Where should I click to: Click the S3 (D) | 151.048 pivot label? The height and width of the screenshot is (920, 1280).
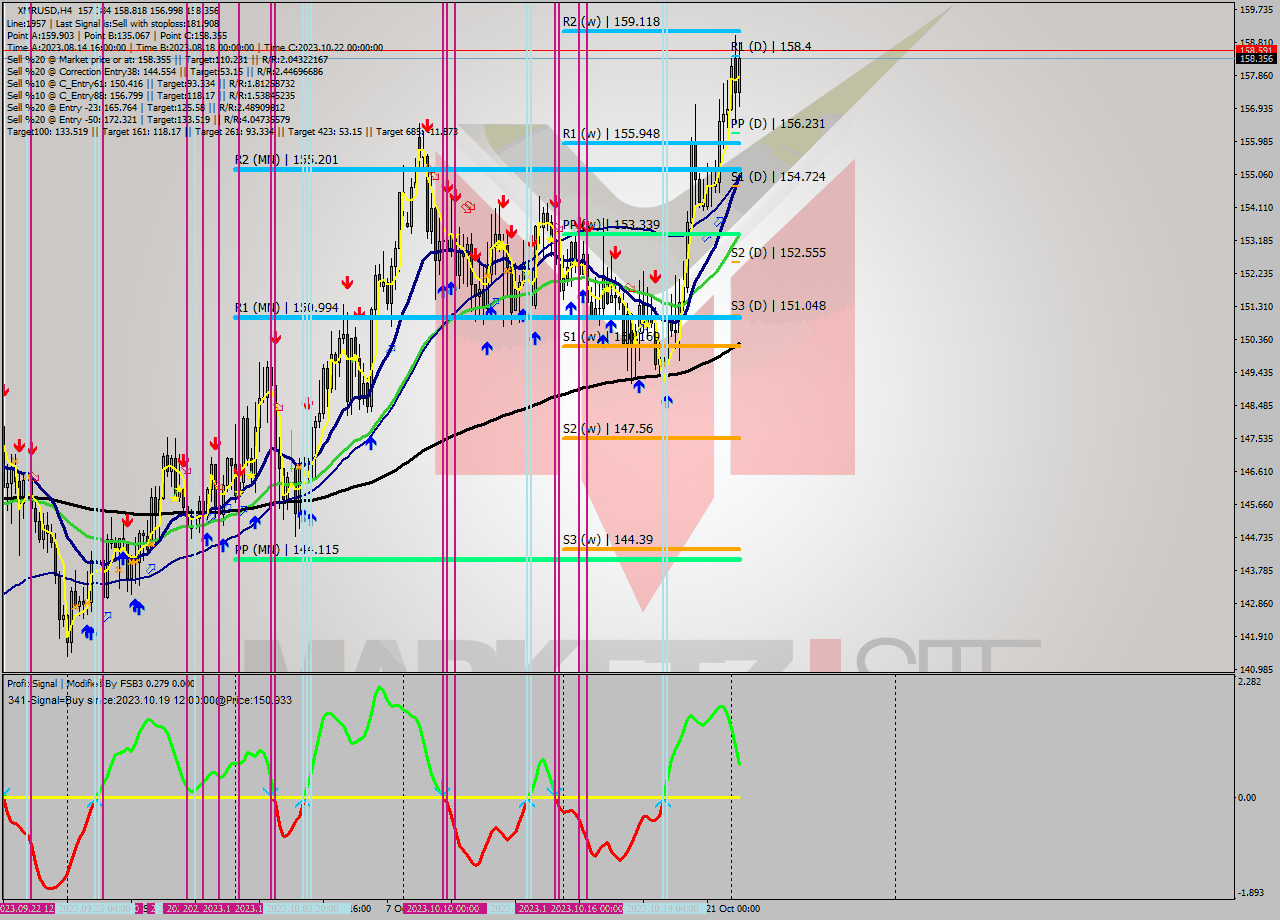click(x=778, y=305)
